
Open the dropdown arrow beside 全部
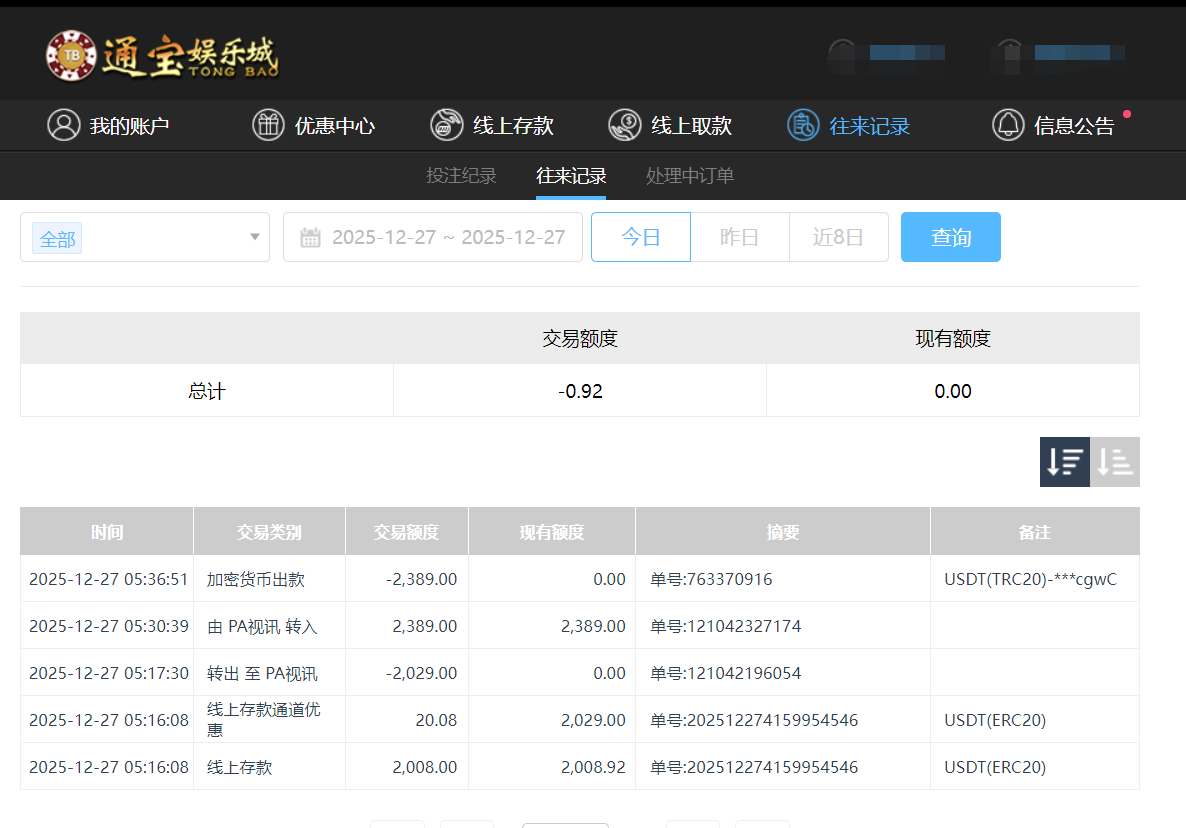[254, 237]
